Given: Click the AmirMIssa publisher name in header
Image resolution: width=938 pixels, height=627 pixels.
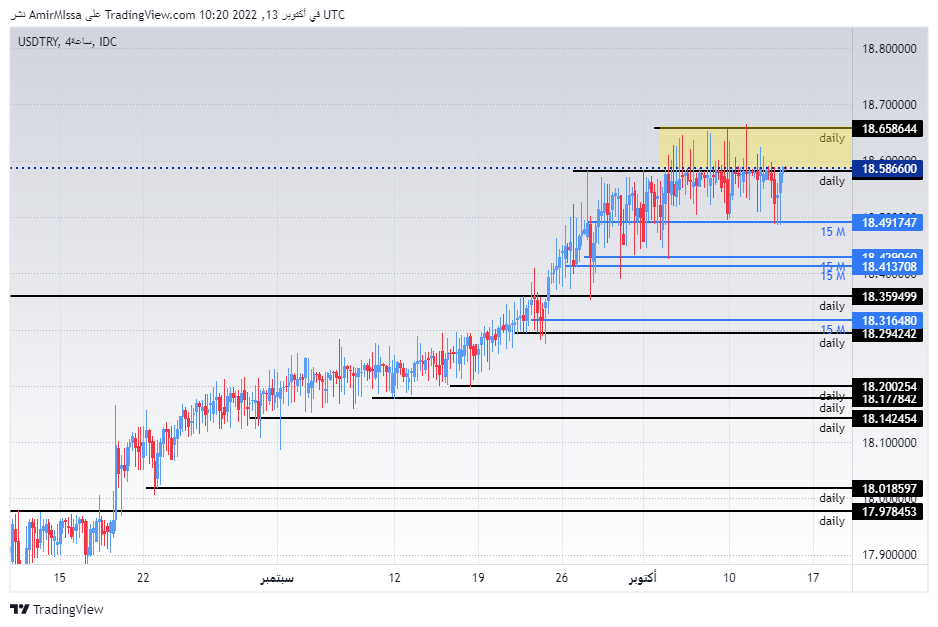Looking at the screenshot, I should [x=55, y=15].
